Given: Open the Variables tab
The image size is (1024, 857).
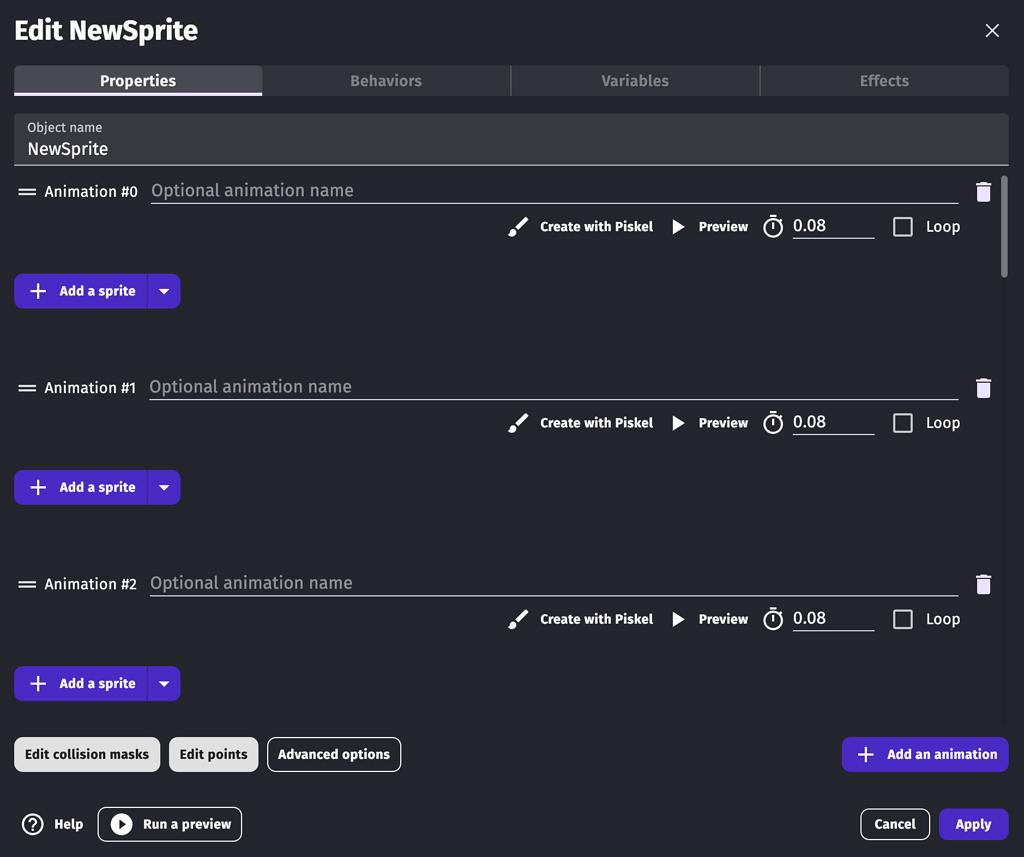Looking at the screenshot, I should point(635,81).
